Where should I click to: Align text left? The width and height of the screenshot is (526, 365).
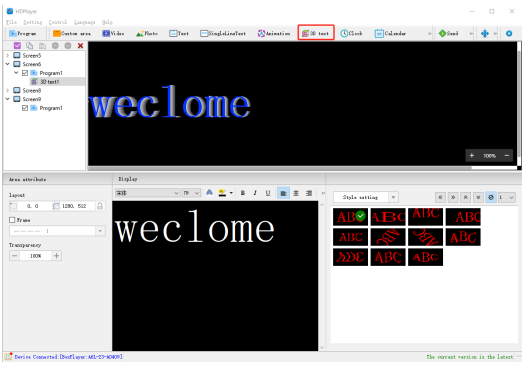pyautogui.click(x=283, y=193)
